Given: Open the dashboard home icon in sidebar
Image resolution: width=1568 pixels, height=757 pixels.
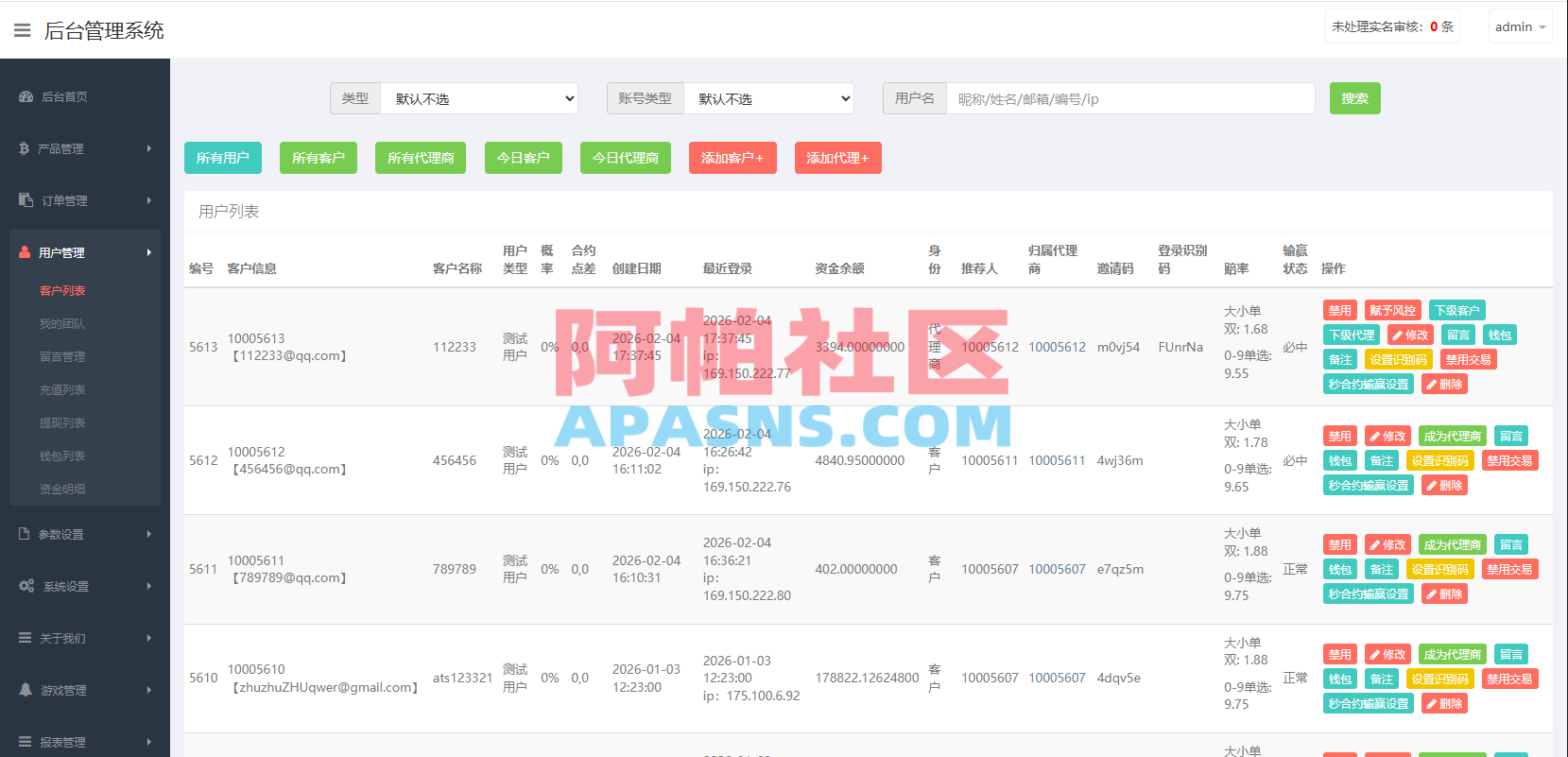Looking at the screenshot, I should click(x=26, y=96).
